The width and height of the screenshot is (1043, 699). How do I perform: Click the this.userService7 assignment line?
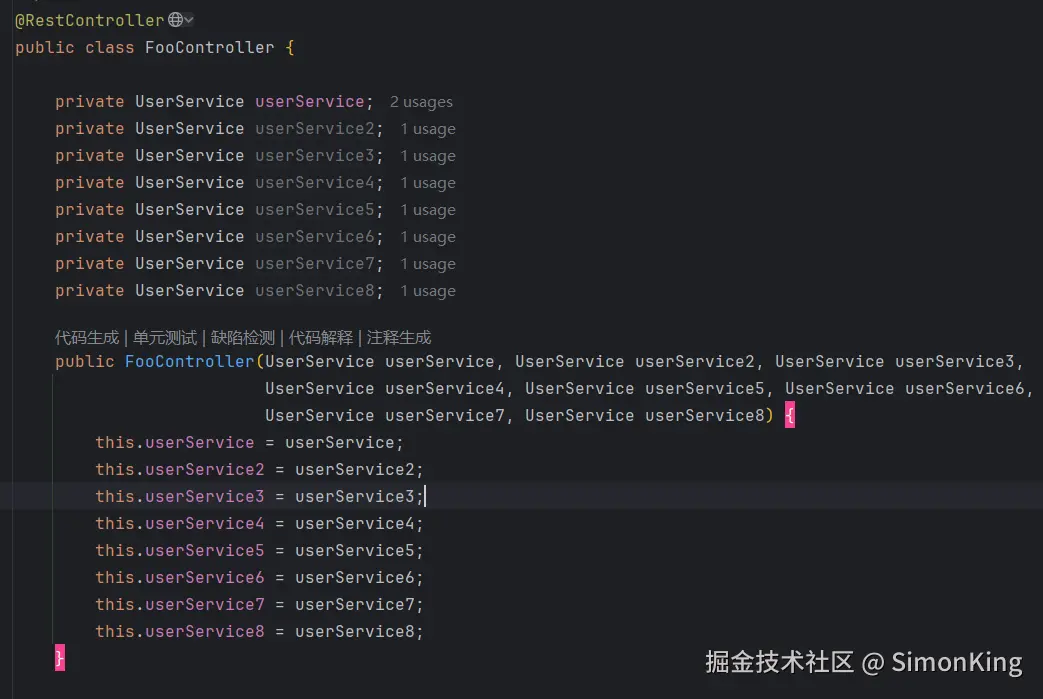(x=260, y=604)
